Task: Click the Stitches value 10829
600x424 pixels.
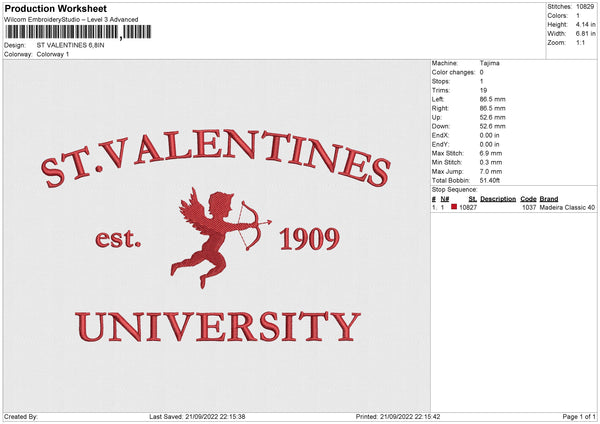Action: [x=585, y=7]
